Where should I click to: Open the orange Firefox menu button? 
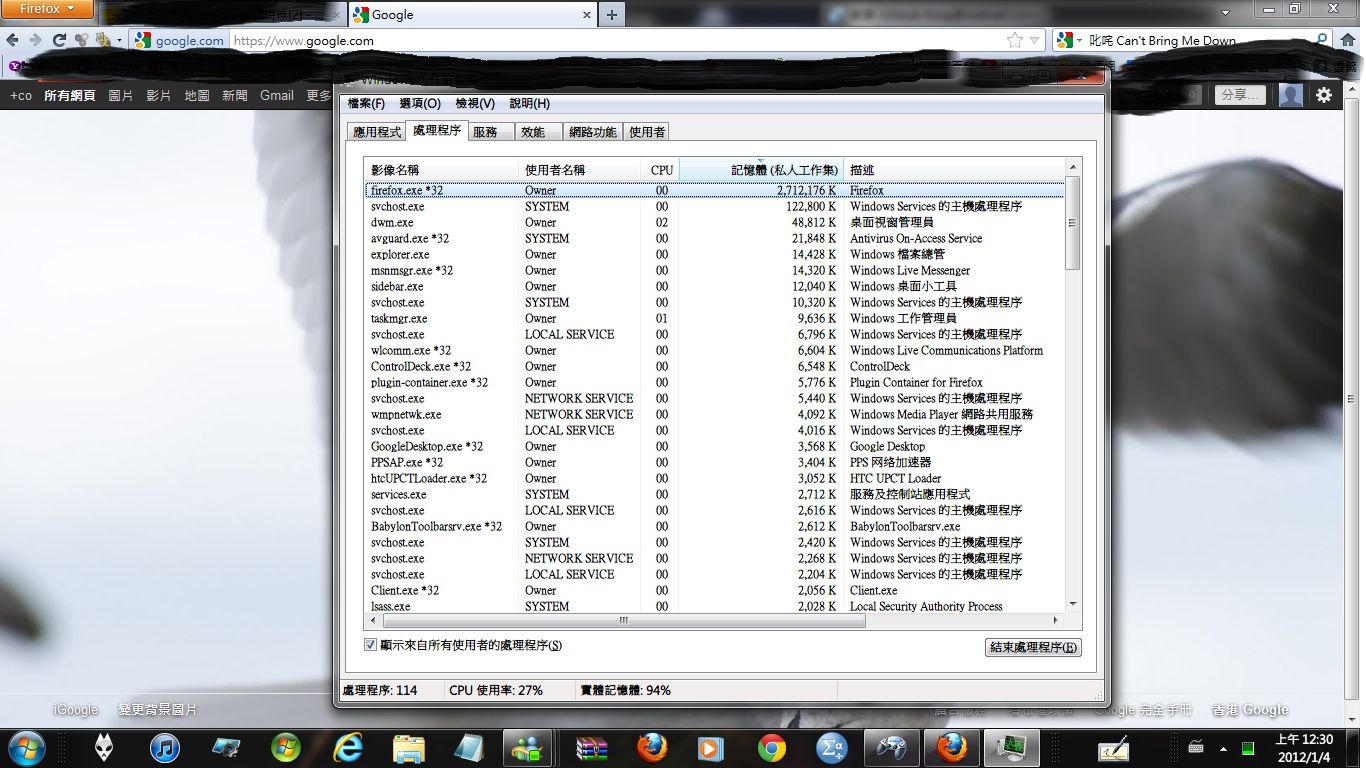pyautogui.click(x=47, y=9)
